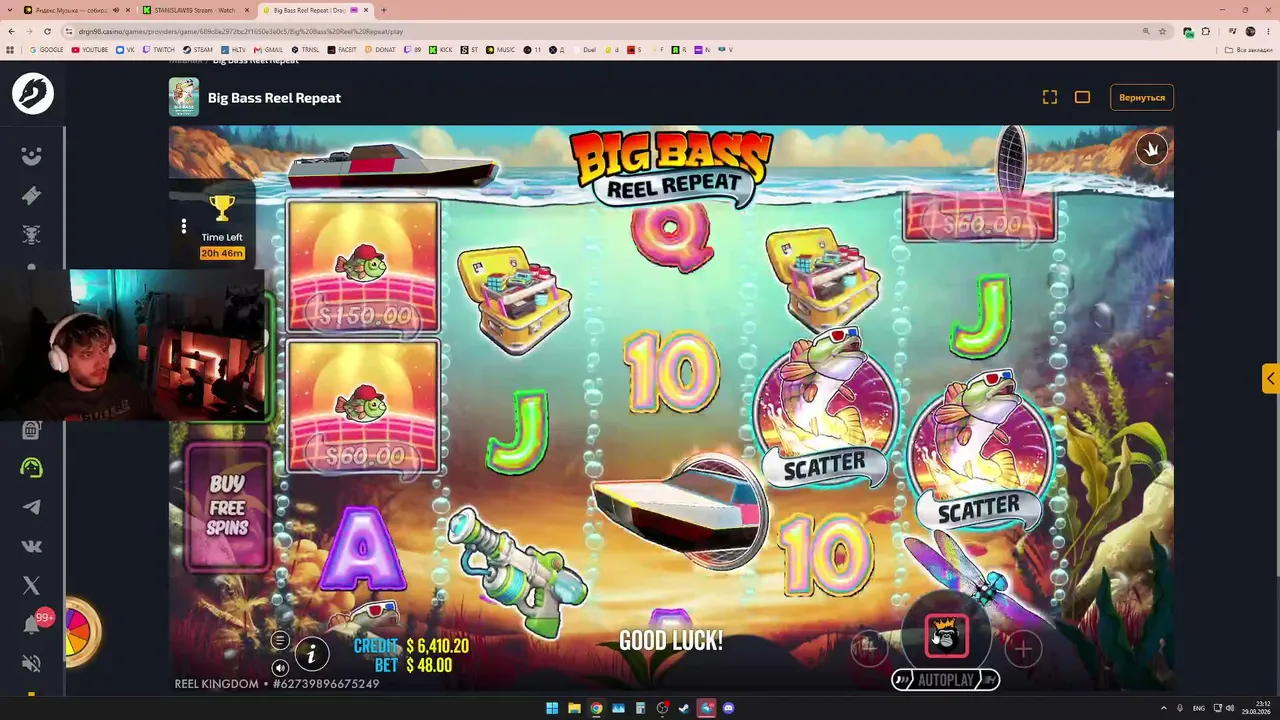Bookmark this page with the star icon
This screenshot has height=720, width=1280.
point(1162,31)
